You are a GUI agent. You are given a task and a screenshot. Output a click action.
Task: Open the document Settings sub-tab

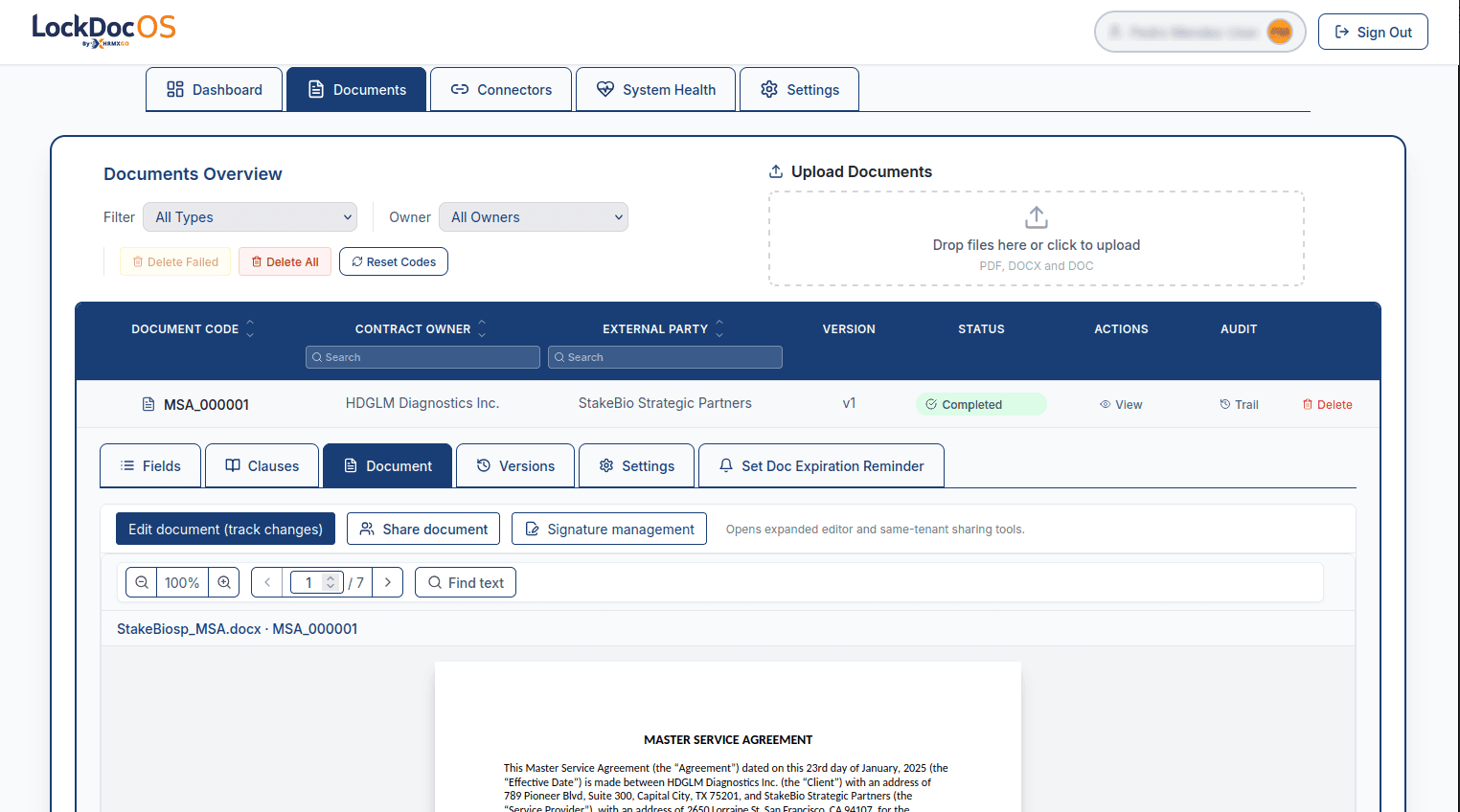(636, 465)
